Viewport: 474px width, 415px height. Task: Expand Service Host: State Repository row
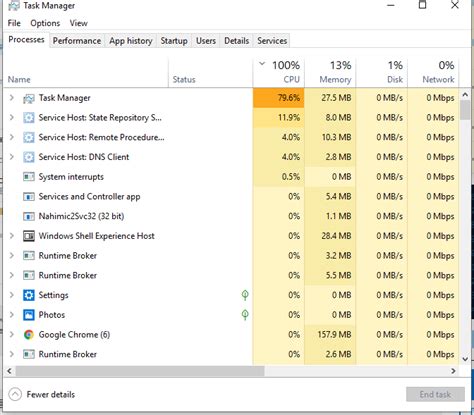pos(12,118)
